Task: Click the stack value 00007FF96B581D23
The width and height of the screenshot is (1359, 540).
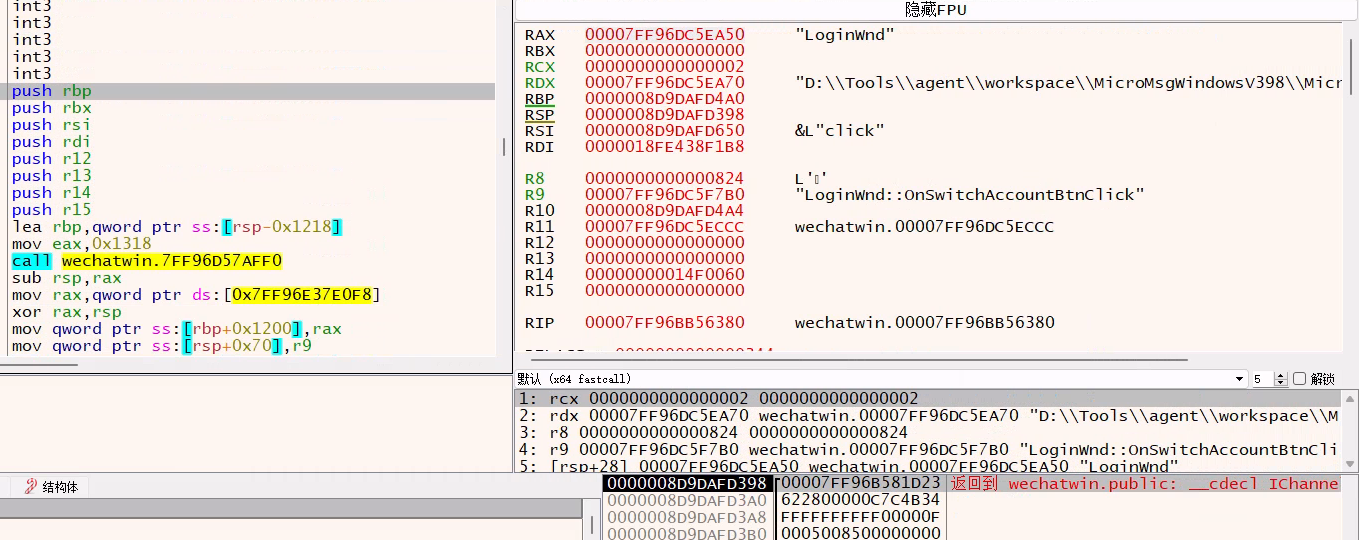Action: pos(860,483)
